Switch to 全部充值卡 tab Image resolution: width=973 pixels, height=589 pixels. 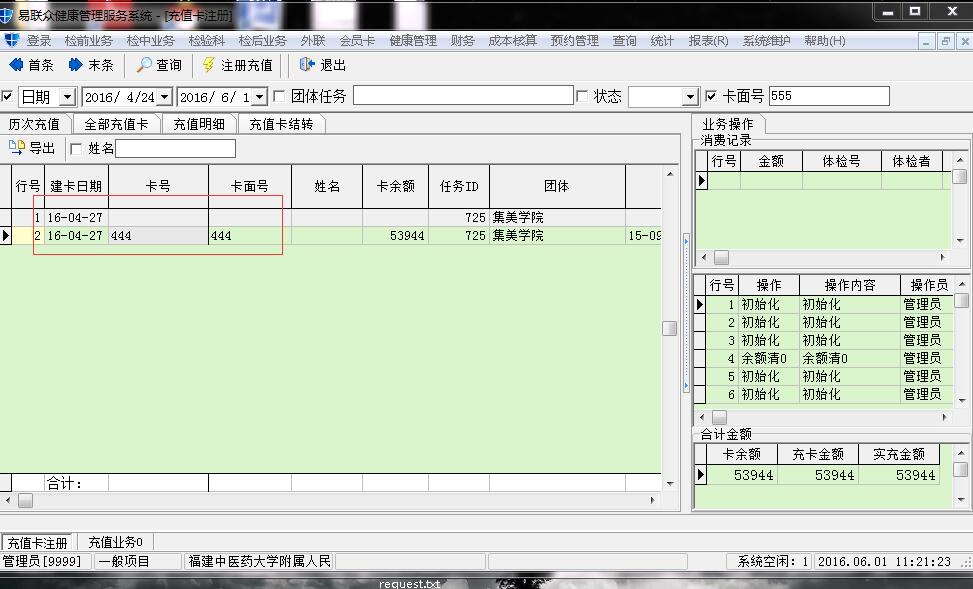[x=116, y=124]
